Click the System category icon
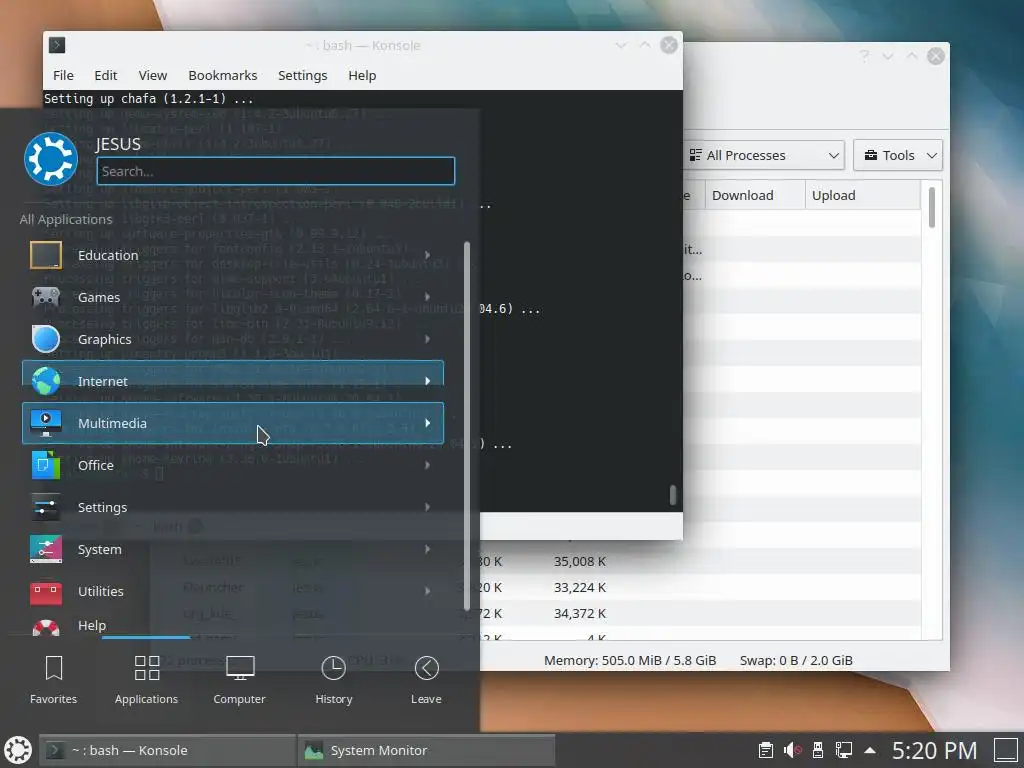Screen dimensions: 1024x768 click(46, 549)
